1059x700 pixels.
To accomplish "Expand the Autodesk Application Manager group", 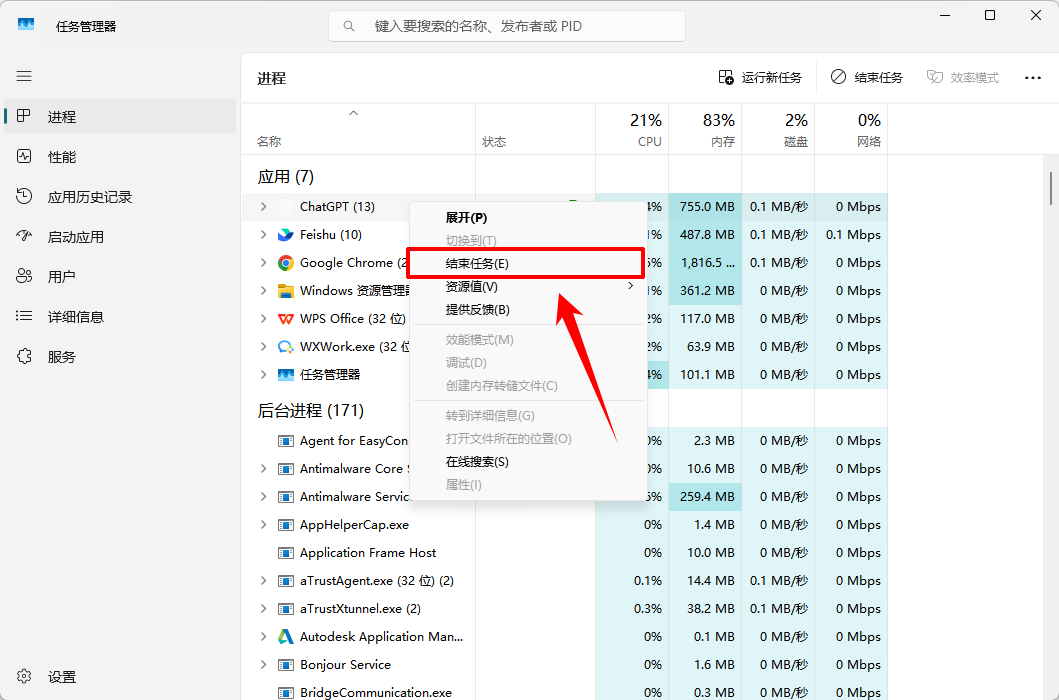I will (x=263, y=636).
